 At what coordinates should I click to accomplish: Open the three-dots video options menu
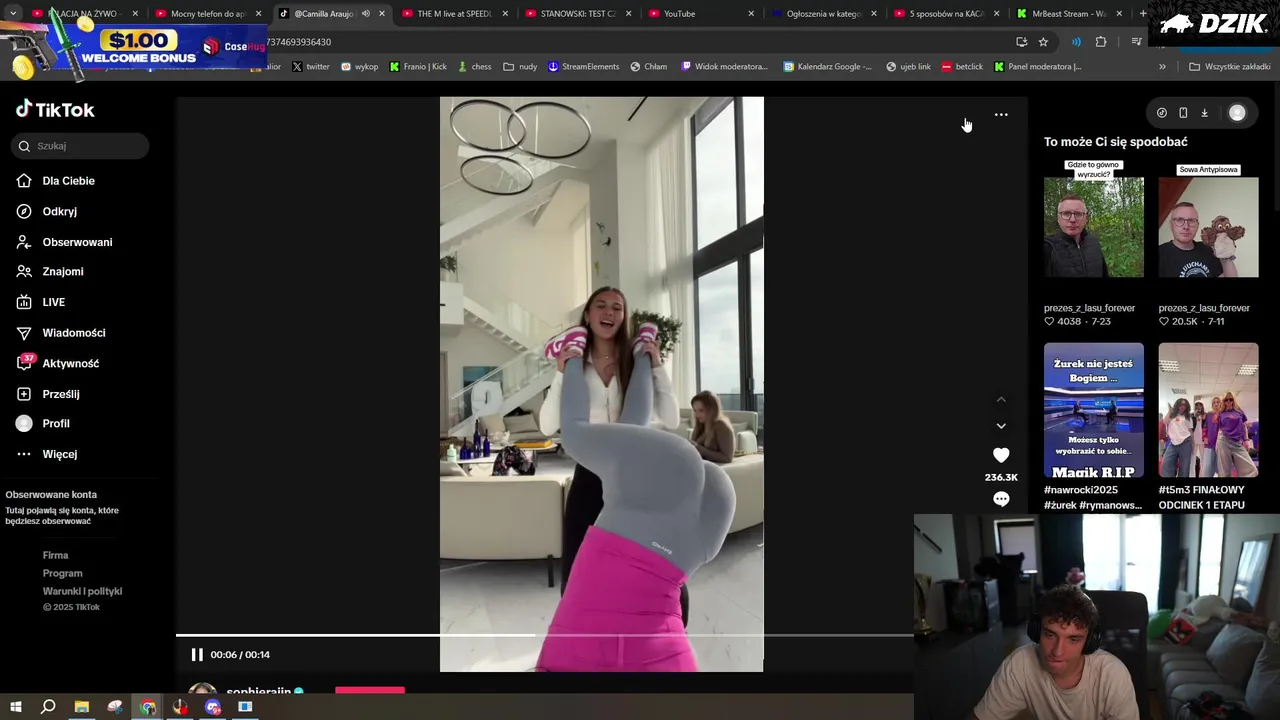coord(1001,115)
